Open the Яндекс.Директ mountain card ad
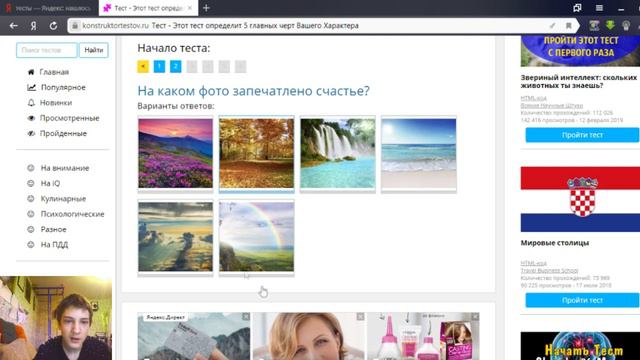The image size is (640, 360). pos(194,336)
